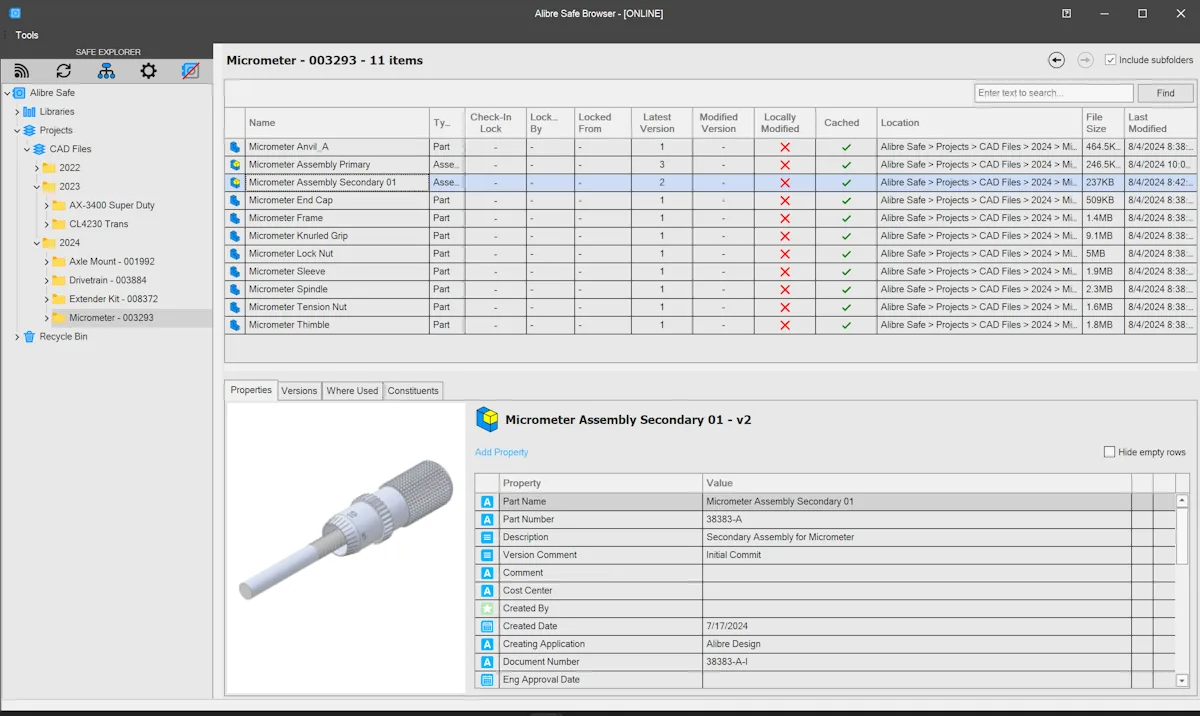Viewport: 1200px width, 716px height.
Task: Select the Constituents tab
Action: [413, 391]
